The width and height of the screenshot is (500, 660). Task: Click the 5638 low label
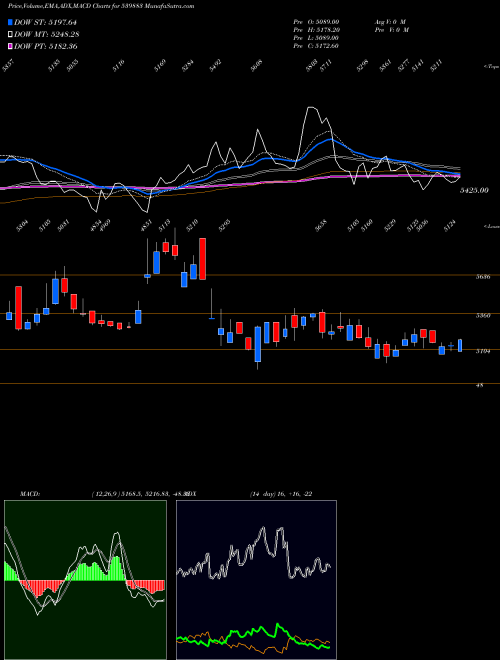pyautogui.click(x=321, y=226)
